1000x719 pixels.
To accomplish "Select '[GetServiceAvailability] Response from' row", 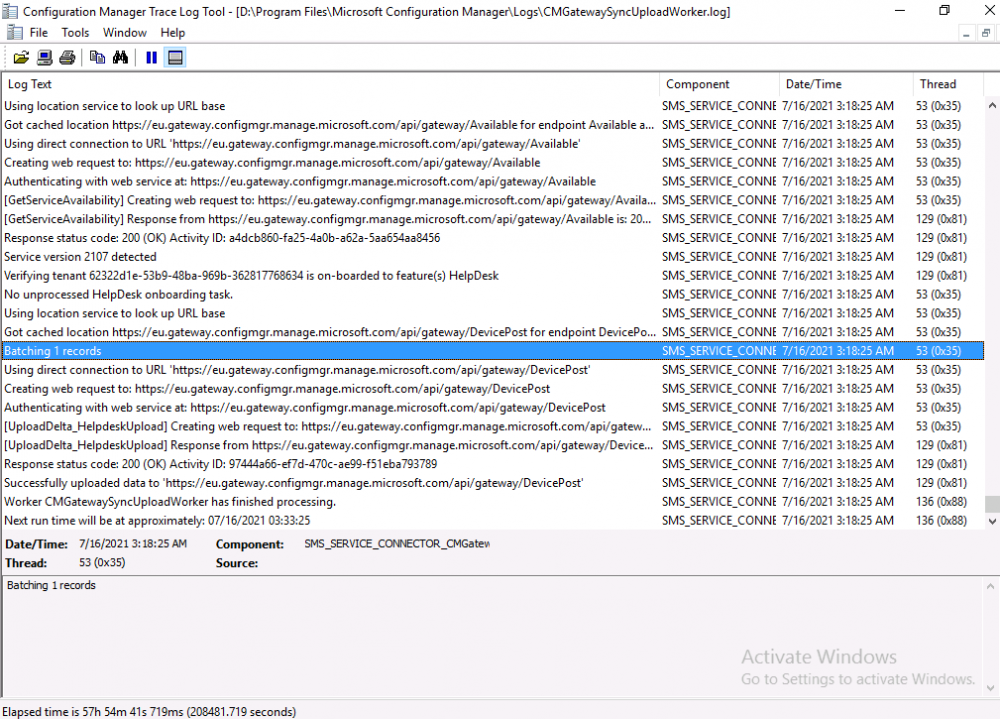I will (492, 219).
